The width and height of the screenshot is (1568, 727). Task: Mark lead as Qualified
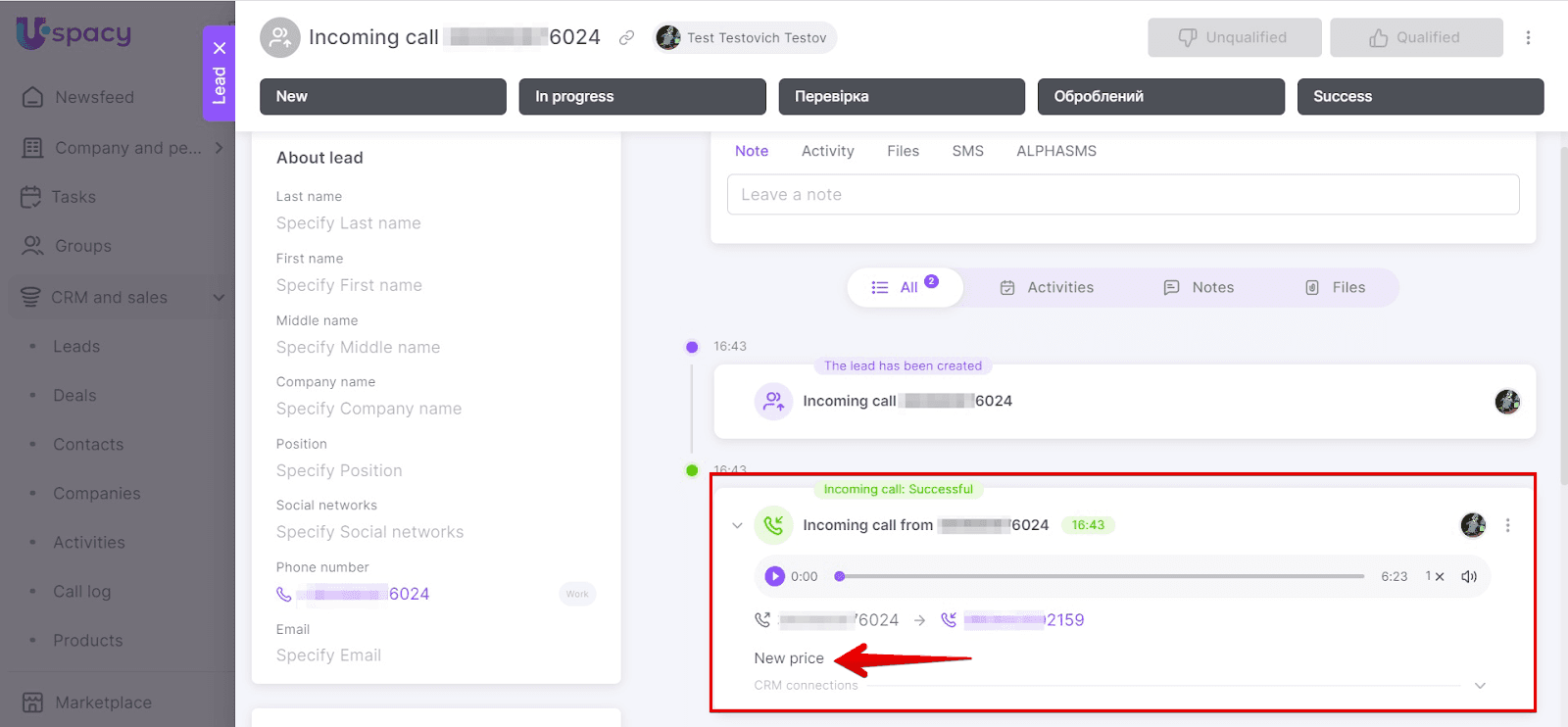coord(1415,38)
